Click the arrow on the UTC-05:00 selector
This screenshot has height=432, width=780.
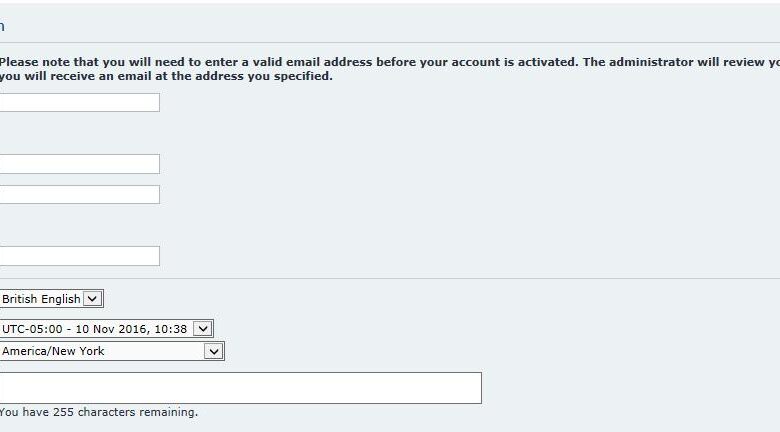click(203, 329)
